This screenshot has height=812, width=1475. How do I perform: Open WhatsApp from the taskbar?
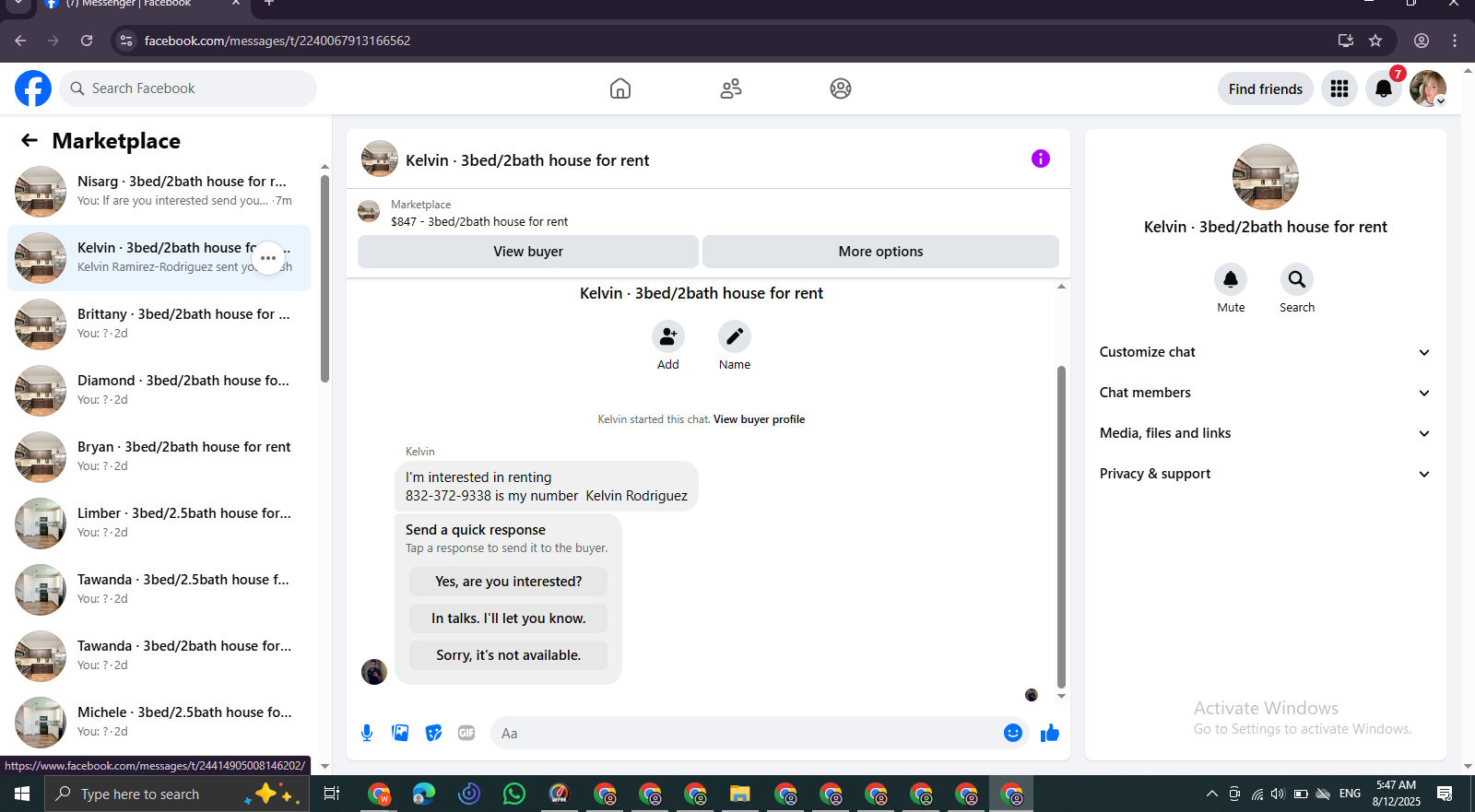pyautogui.click(x=514, y=794)
